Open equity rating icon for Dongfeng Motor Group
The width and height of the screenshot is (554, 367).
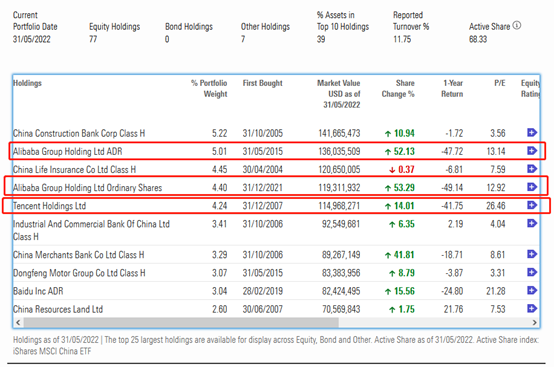(x=532, y=272)
